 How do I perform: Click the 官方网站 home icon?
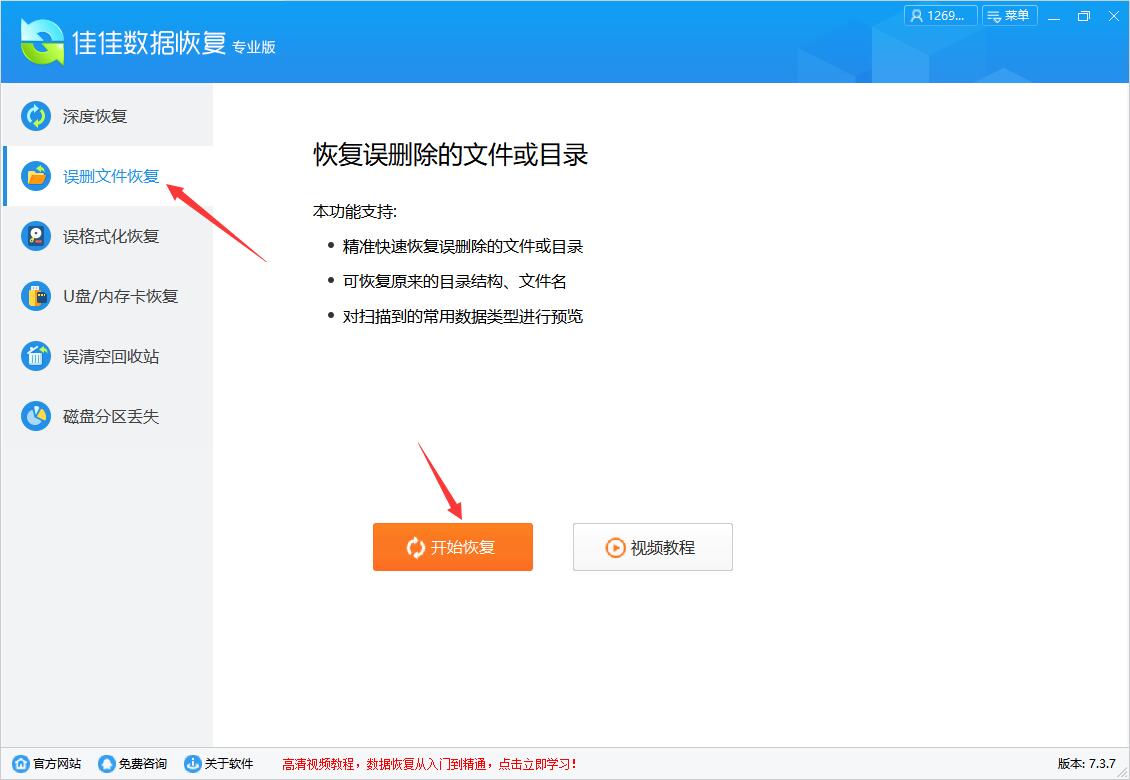(x=20, y=762)
